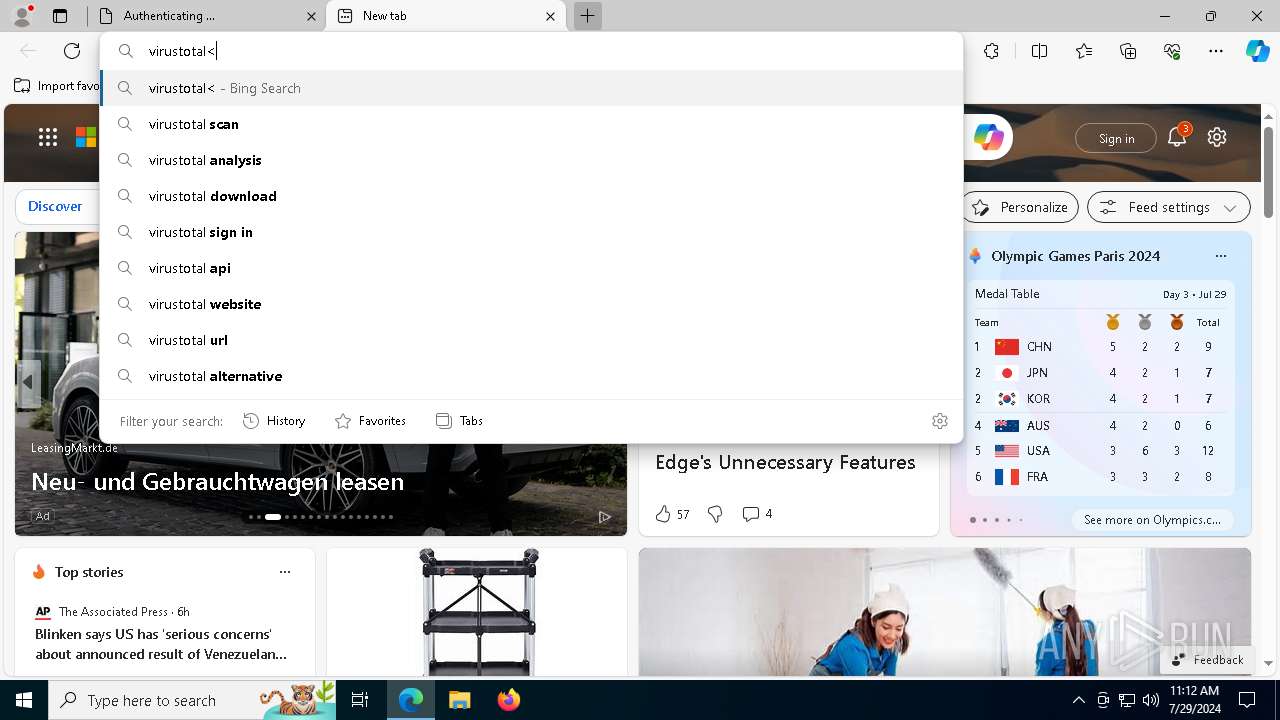Filter search by History

(274, 421)
